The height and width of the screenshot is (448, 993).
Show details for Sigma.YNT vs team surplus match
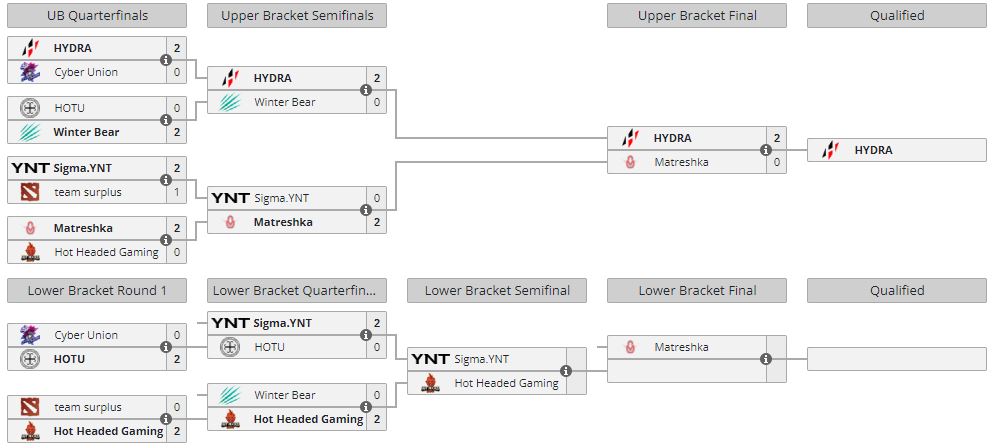point(166,180)
